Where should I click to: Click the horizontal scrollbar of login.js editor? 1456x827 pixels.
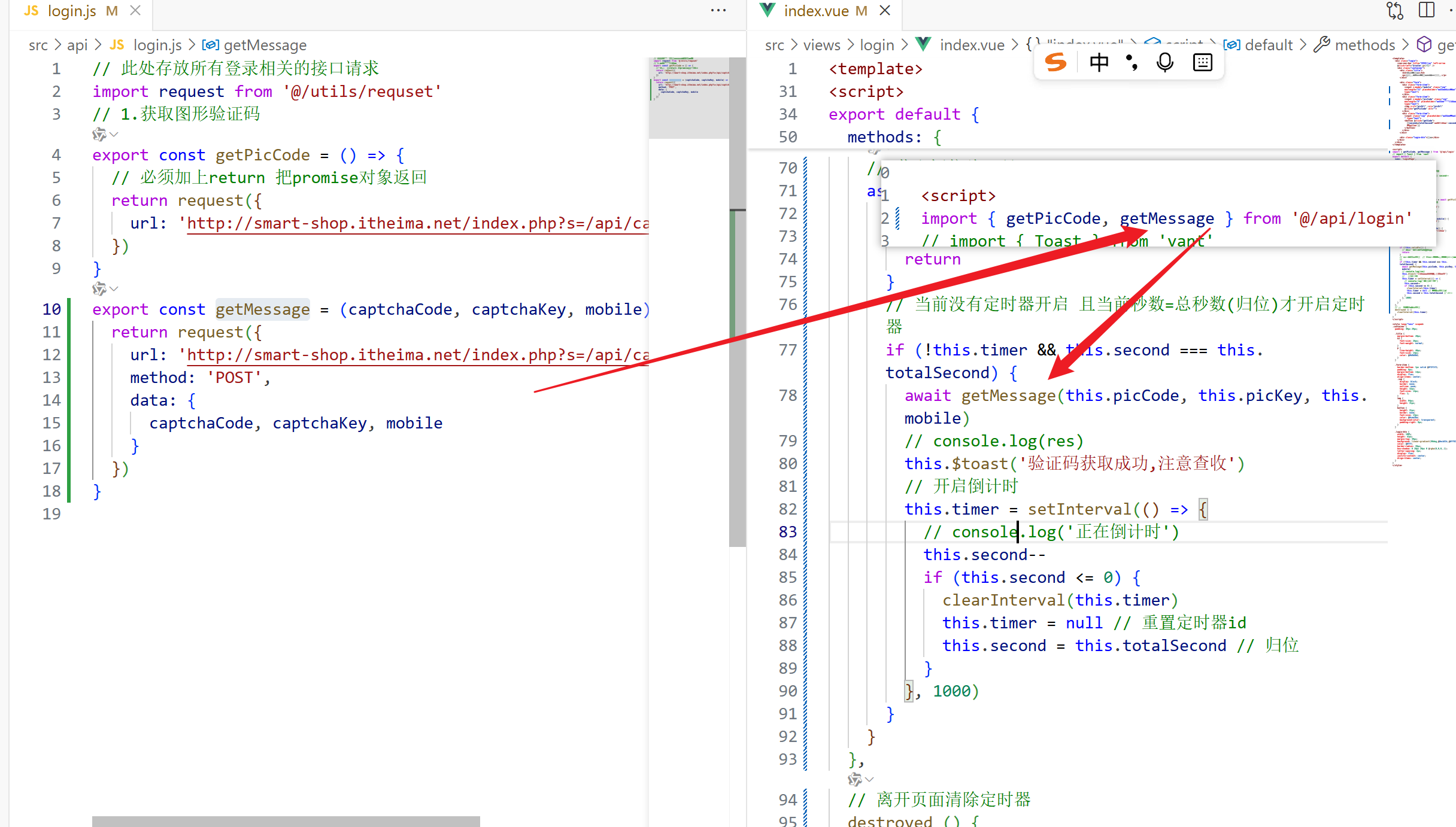(x=286, y=821)
